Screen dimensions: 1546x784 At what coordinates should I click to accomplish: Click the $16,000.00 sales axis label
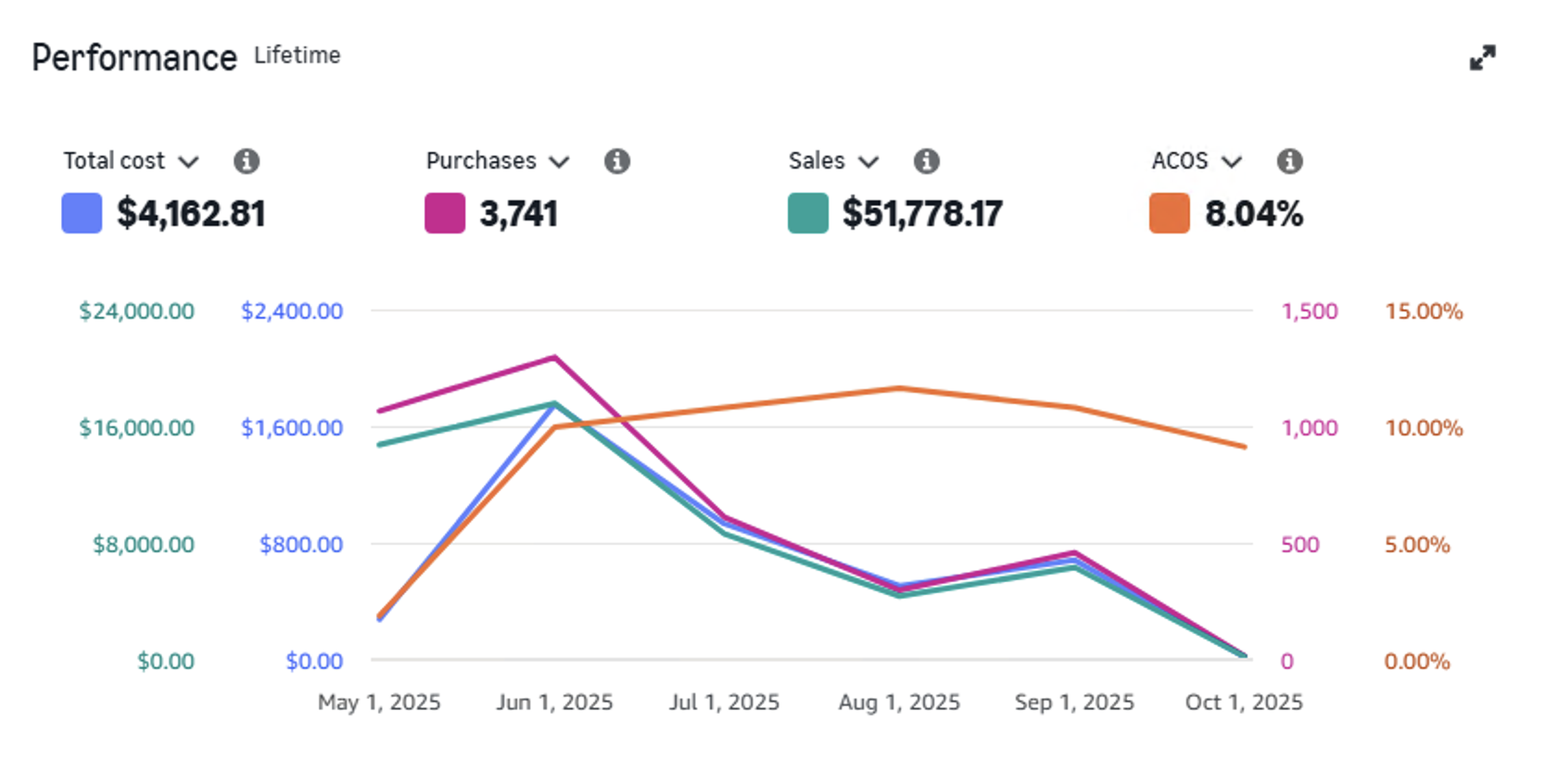[136, 428]
